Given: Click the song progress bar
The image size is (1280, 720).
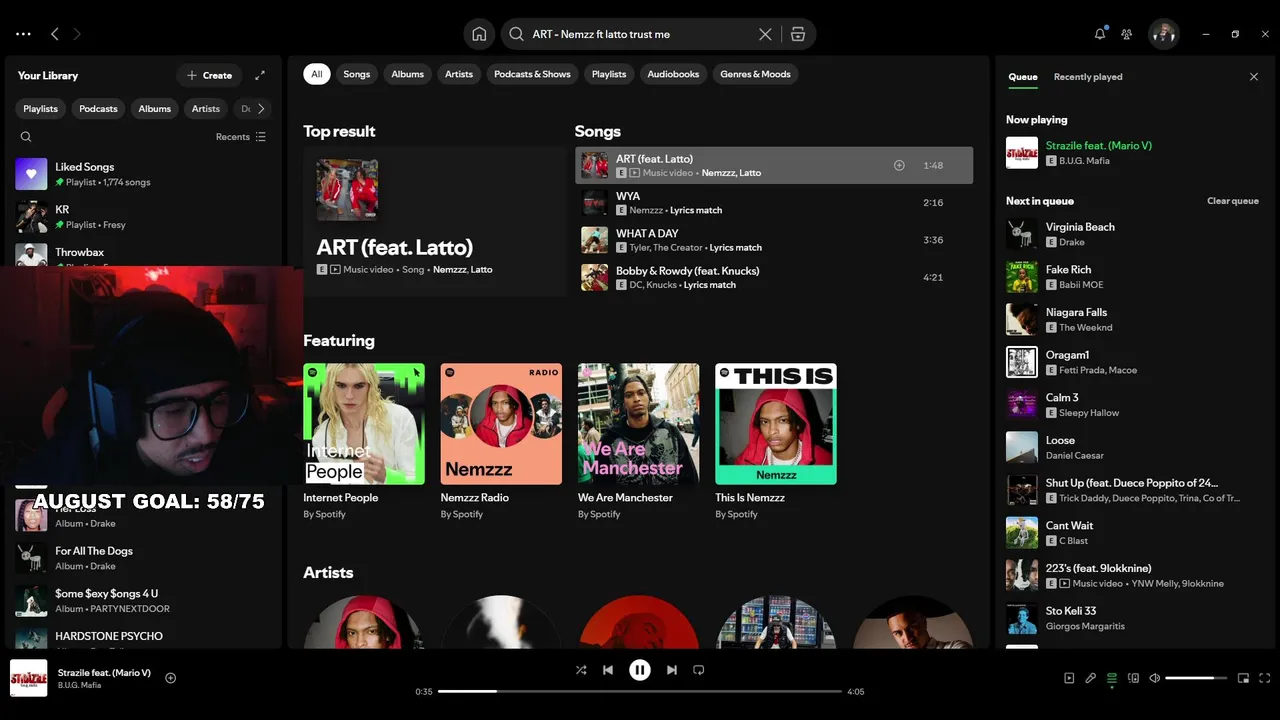Looking at the screenshot, I should 640,691.
